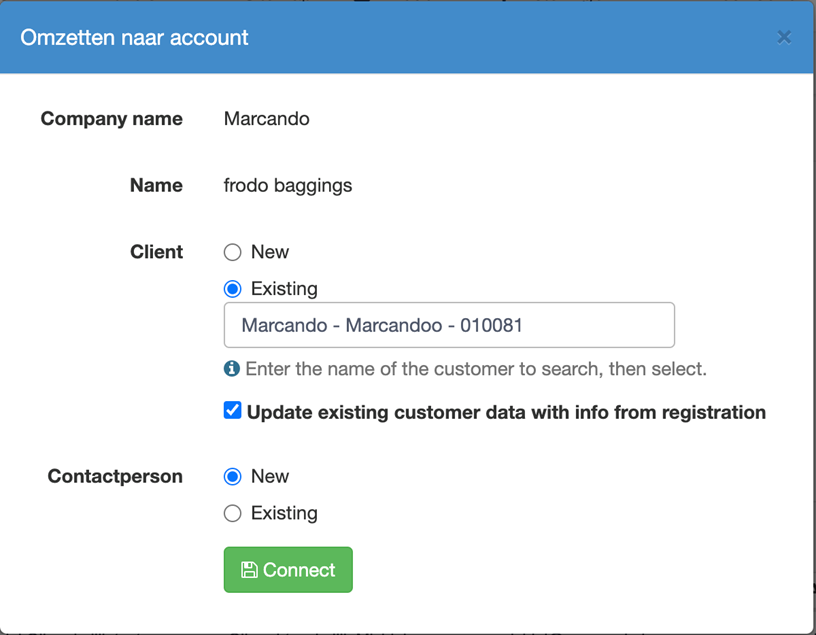
Task: Click the 'Marcando' company name value
Action: coord(266,119)
